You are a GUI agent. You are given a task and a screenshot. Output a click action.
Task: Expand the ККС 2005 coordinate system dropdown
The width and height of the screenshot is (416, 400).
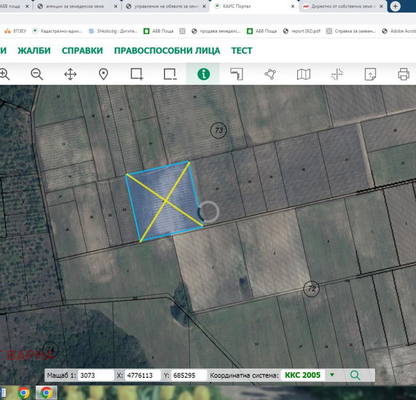pos(332,375)
